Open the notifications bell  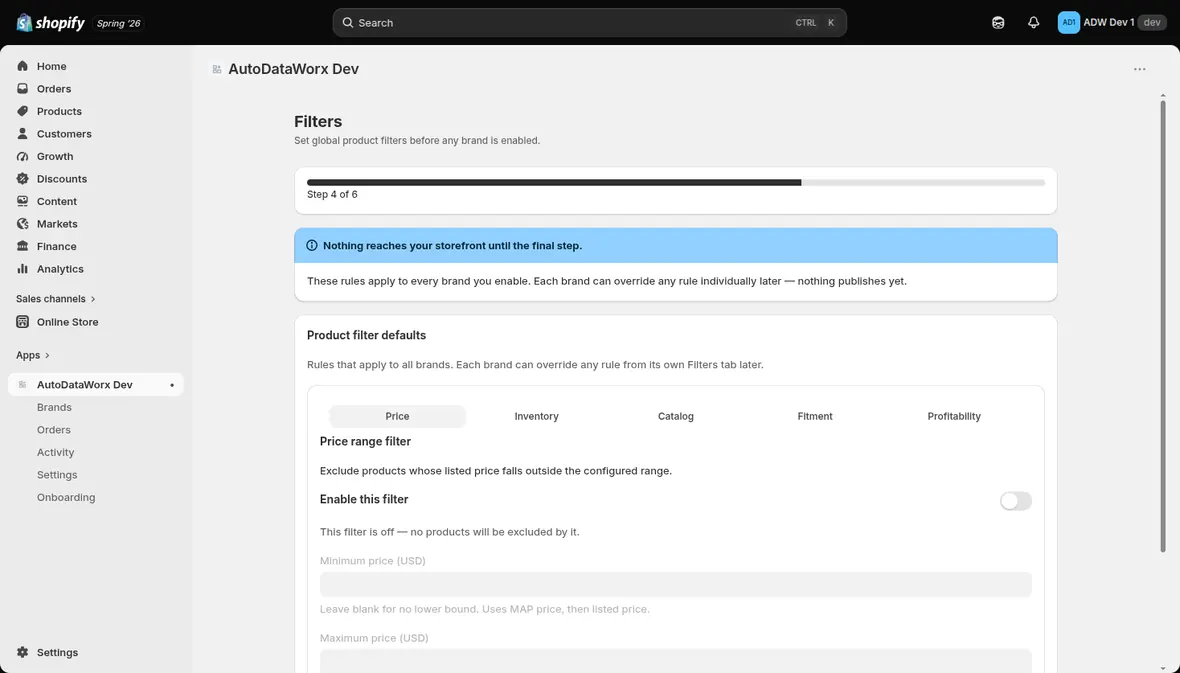coord(1033,23)
